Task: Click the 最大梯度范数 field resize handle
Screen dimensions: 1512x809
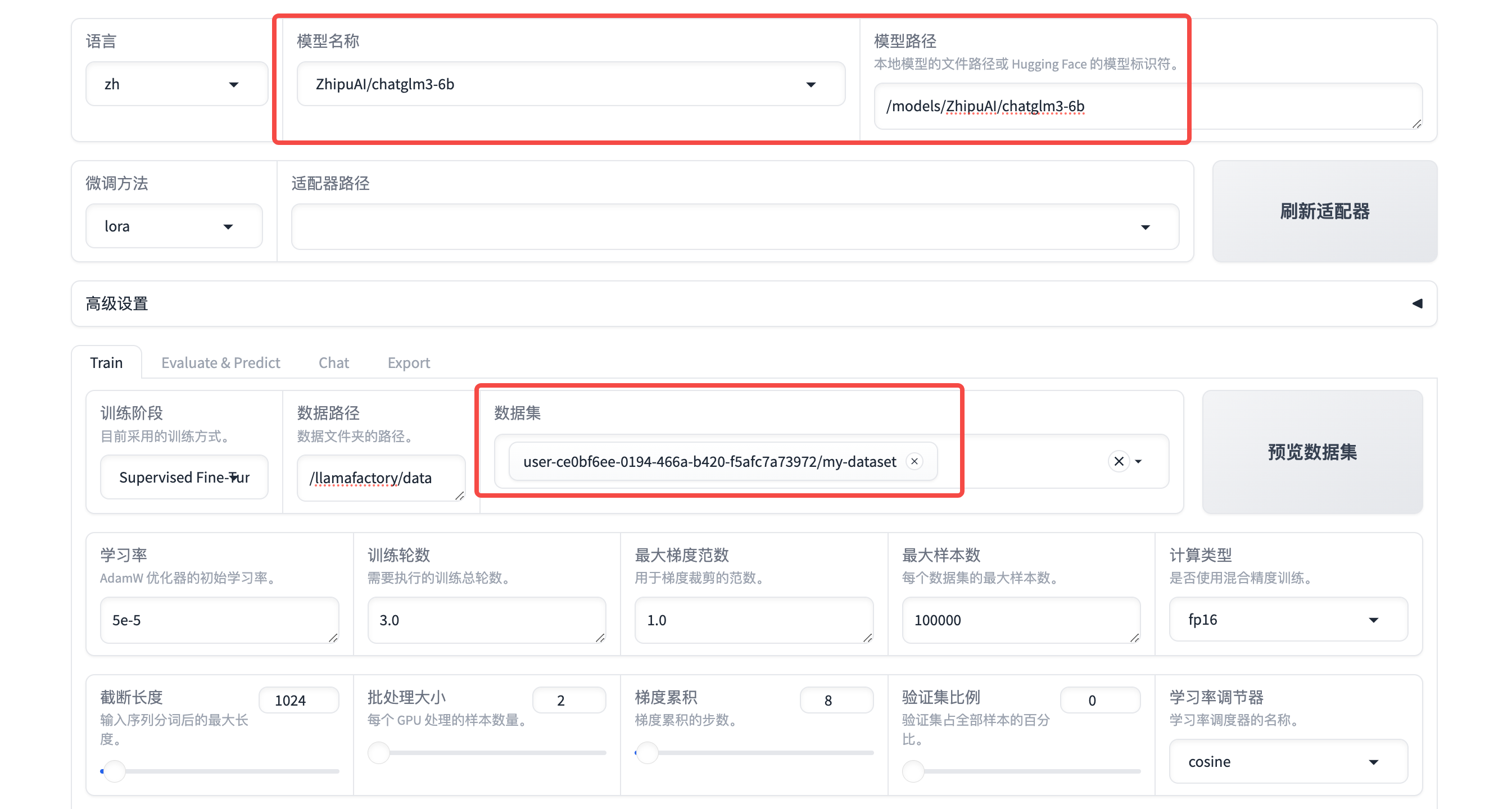Action: [x=867, y=638]
